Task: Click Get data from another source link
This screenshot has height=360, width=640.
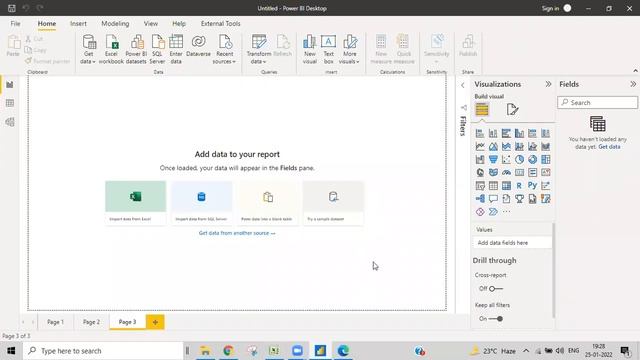Action: coord(237,233)
